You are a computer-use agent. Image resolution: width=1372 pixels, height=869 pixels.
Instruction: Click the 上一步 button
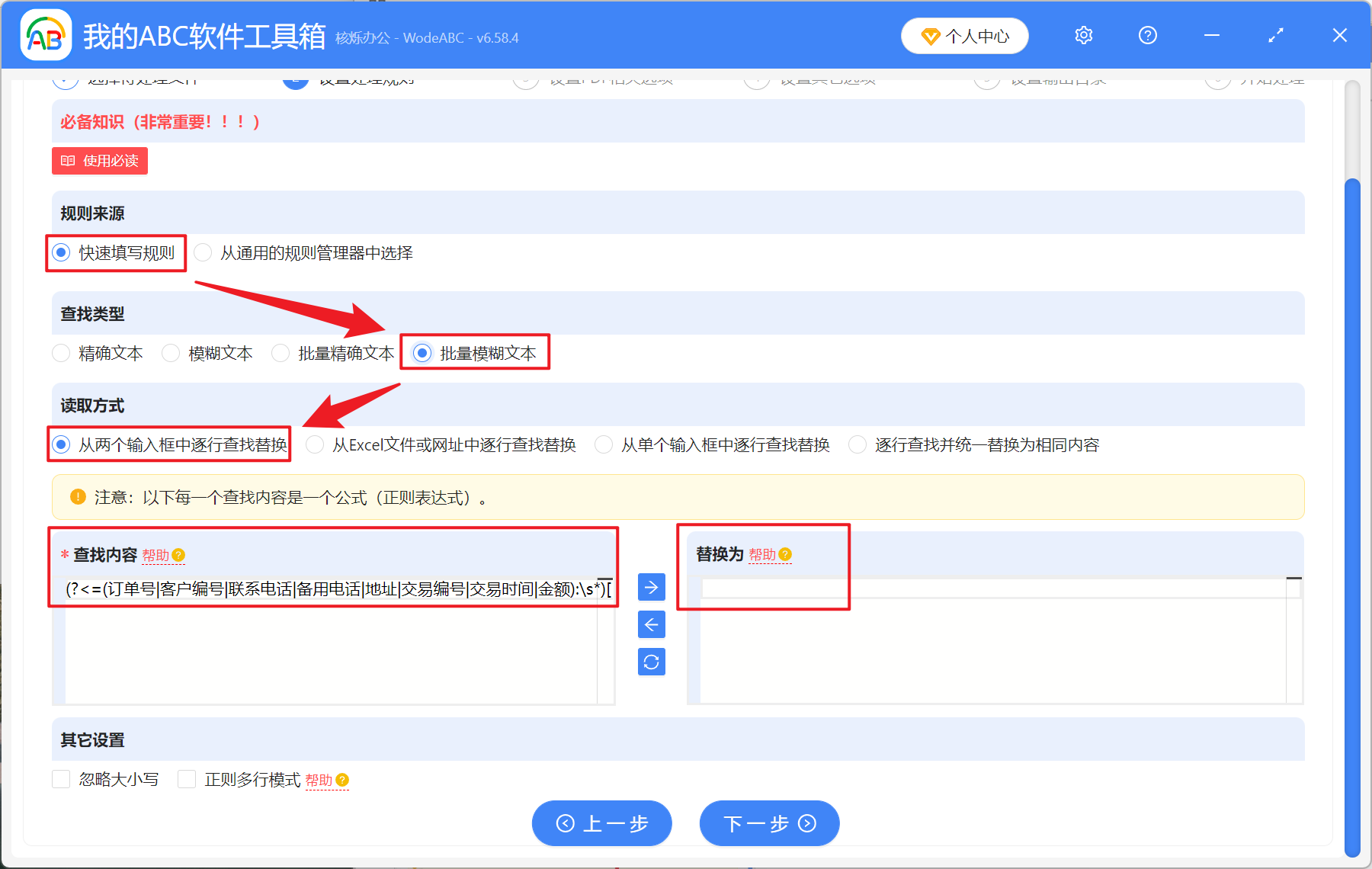(601, 823)
